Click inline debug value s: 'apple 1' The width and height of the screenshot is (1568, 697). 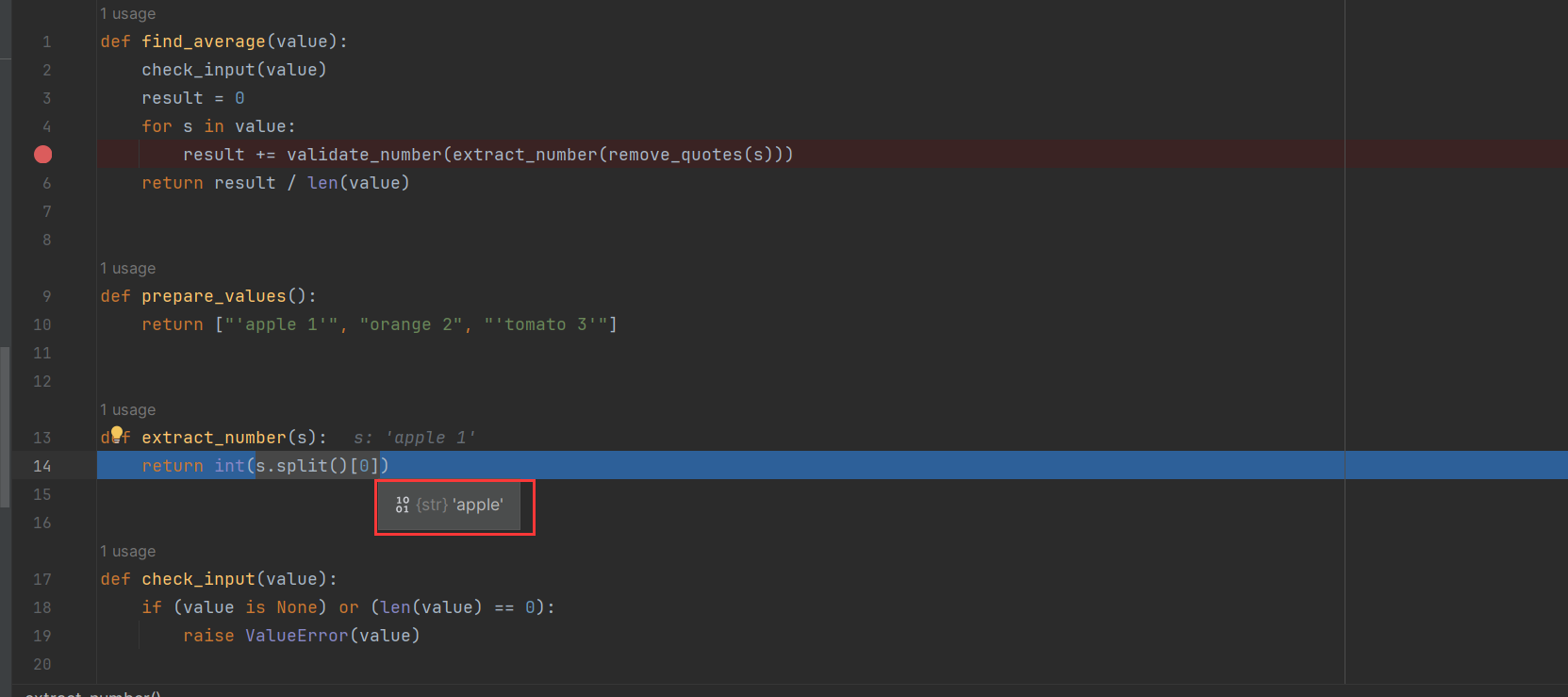tap(415, 438)
